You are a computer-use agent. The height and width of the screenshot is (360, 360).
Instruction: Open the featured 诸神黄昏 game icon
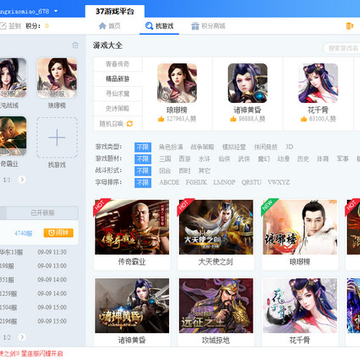(x=248, y=83)
